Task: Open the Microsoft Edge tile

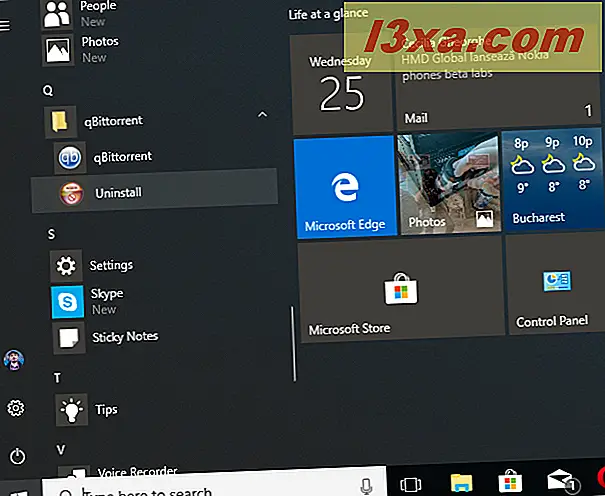Action: pos(345,187)
